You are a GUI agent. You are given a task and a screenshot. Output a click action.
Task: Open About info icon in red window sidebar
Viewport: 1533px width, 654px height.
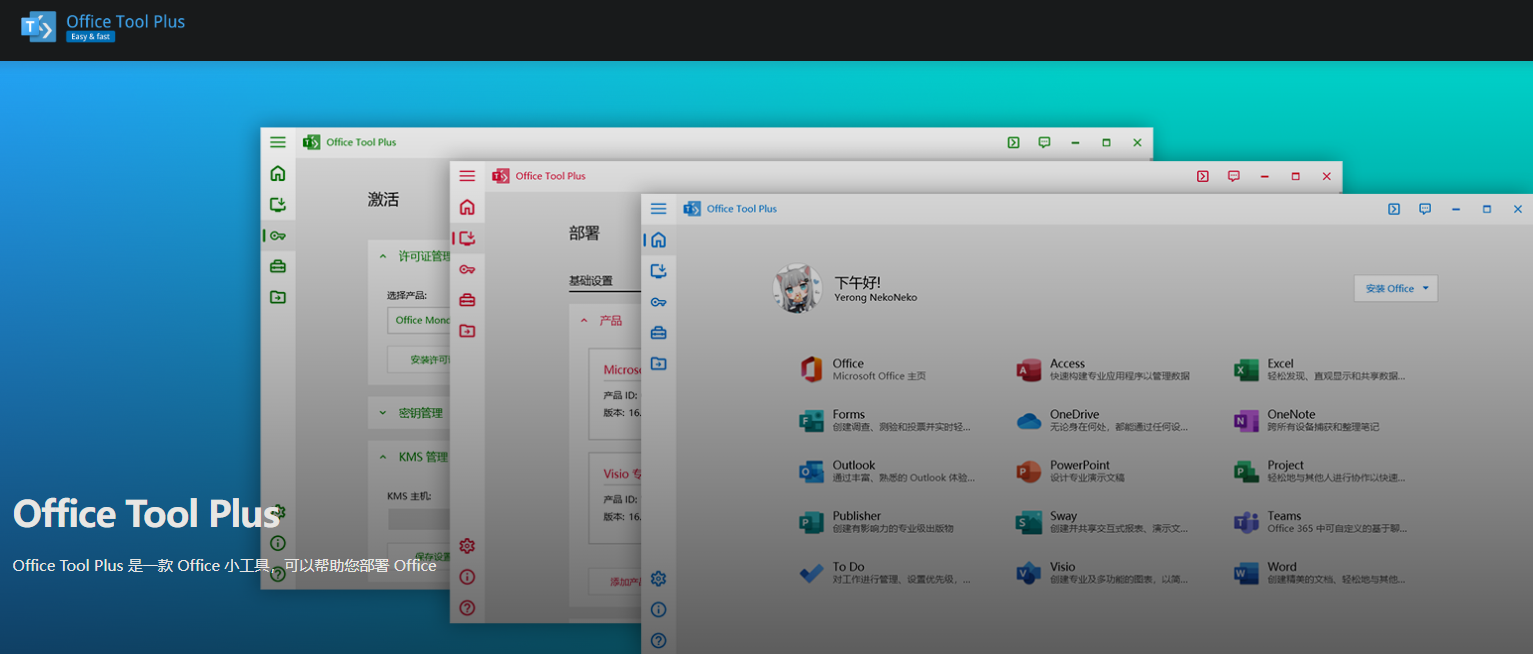click(467, 577)
